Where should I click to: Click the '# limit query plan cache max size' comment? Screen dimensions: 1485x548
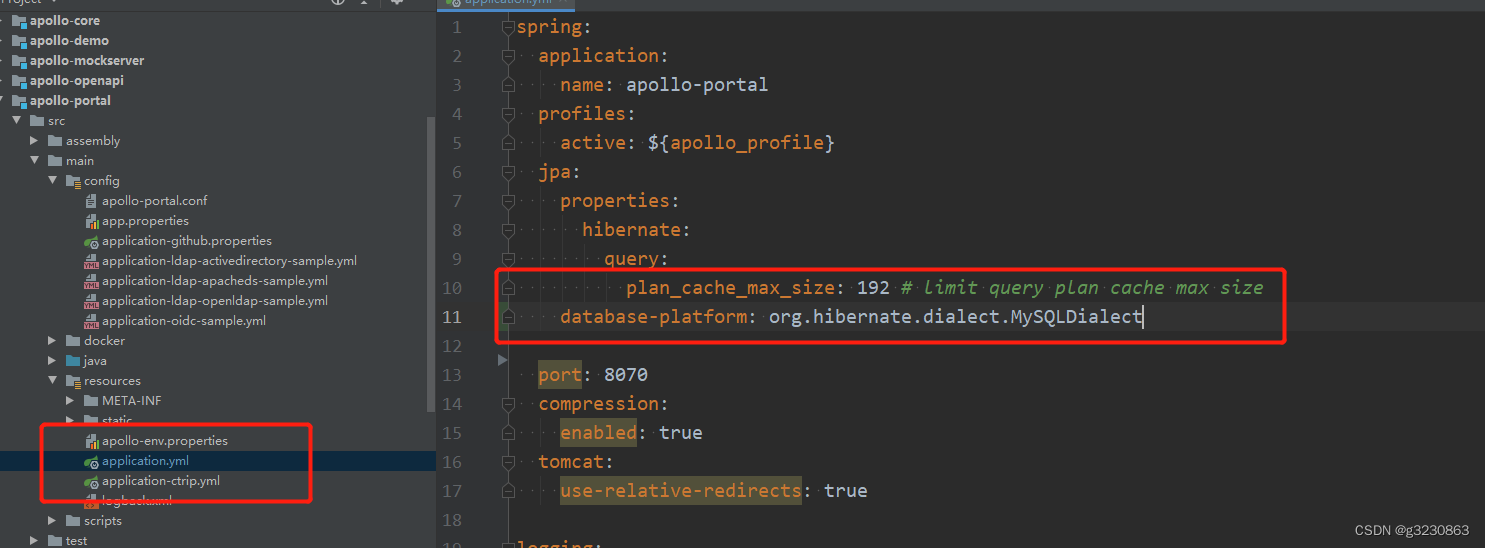click(1082, 288)
